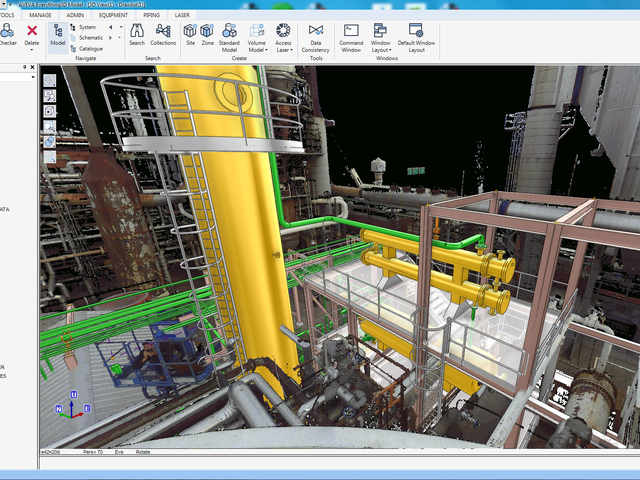The image size is (640, 480).
Task: Open Data Consistency tool
Action: [316, 32]
